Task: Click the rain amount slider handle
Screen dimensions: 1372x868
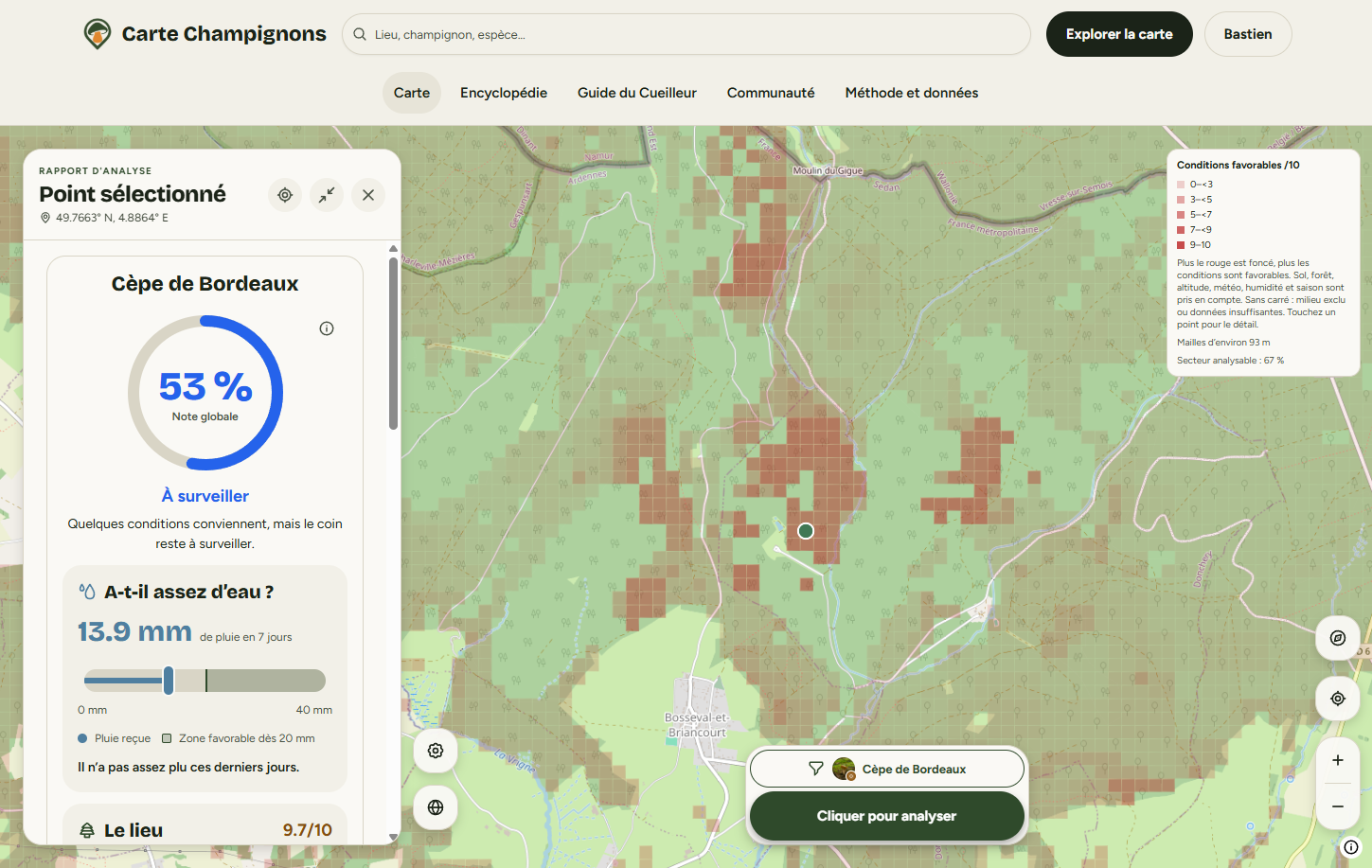Action: (x=169, y=681)
